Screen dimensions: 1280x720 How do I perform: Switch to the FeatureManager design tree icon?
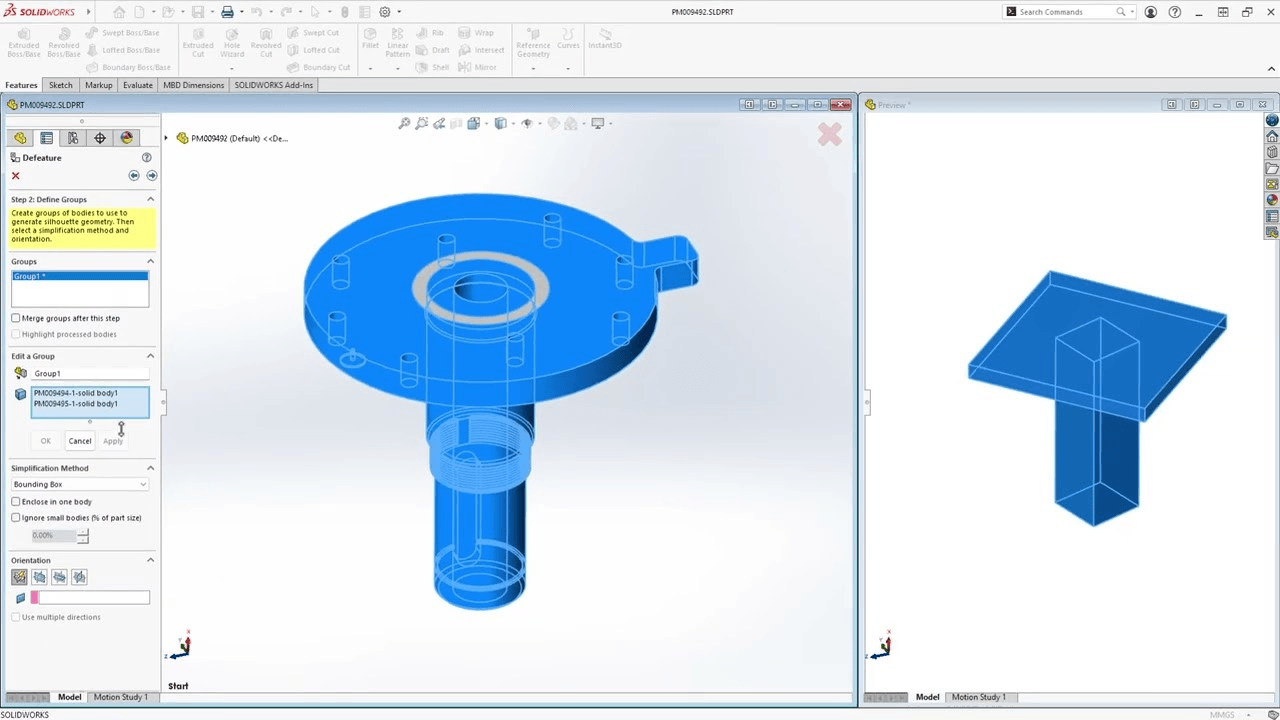(20, 138)
